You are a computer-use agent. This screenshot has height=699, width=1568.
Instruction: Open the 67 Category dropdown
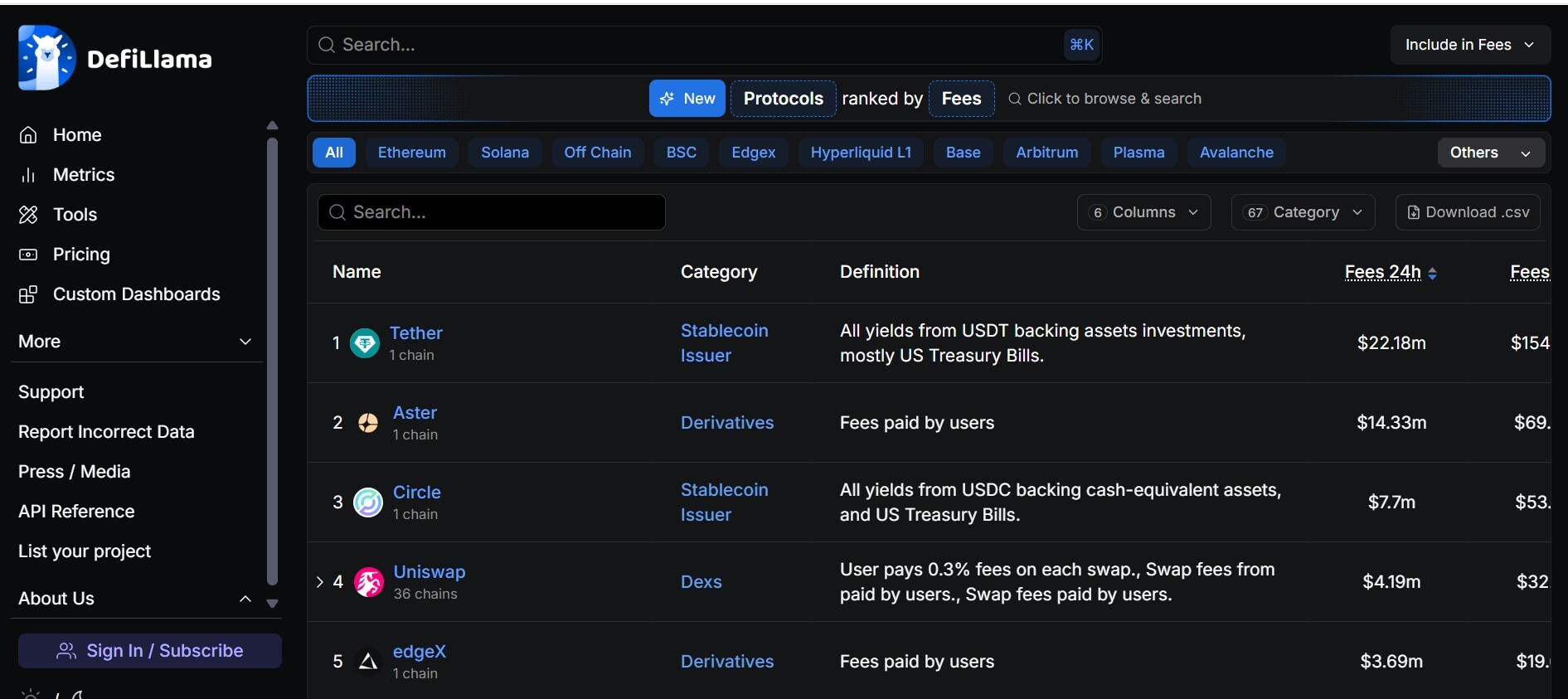1303,212
